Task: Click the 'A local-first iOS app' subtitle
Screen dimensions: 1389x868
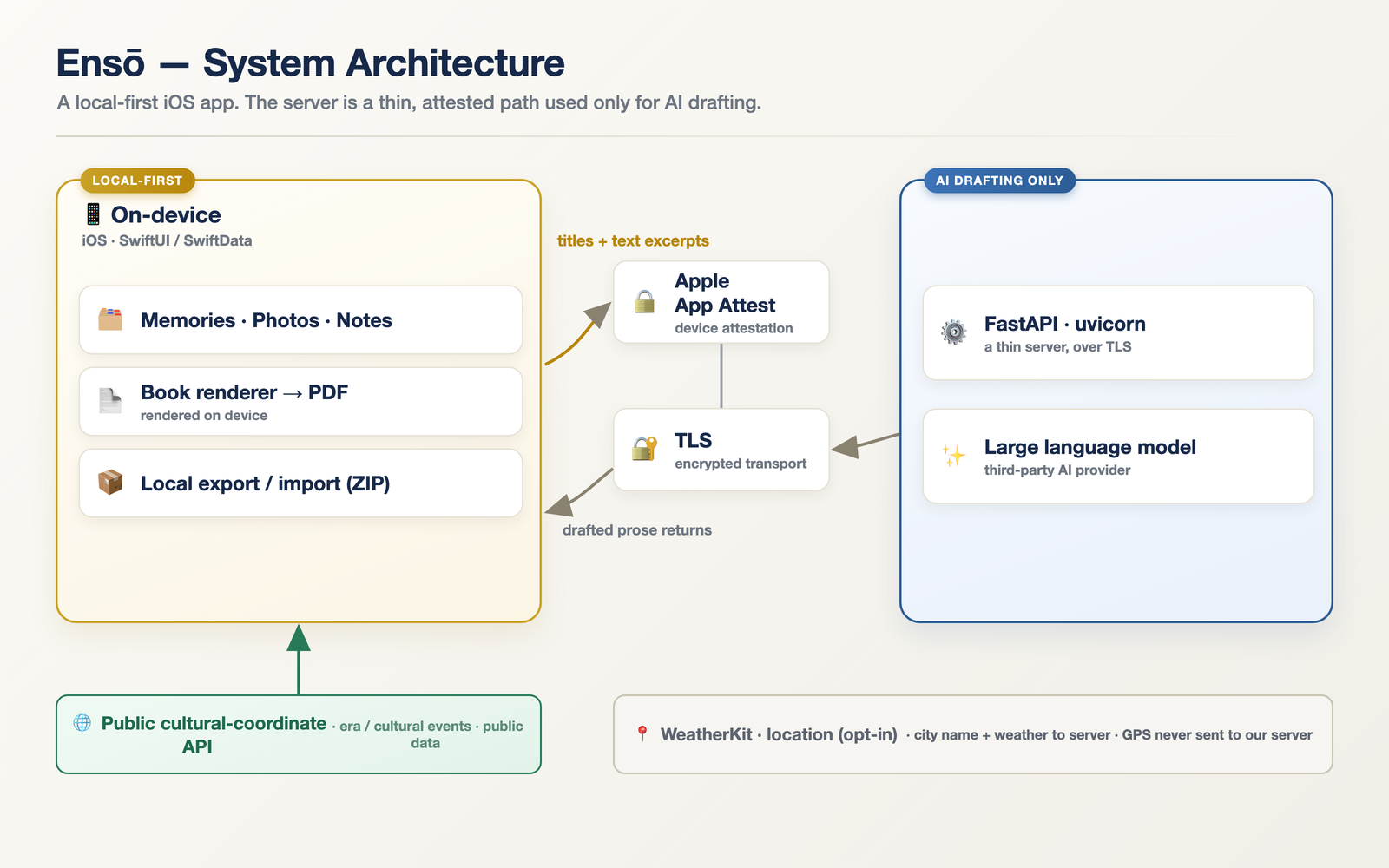Action: (x=409, y=102)
